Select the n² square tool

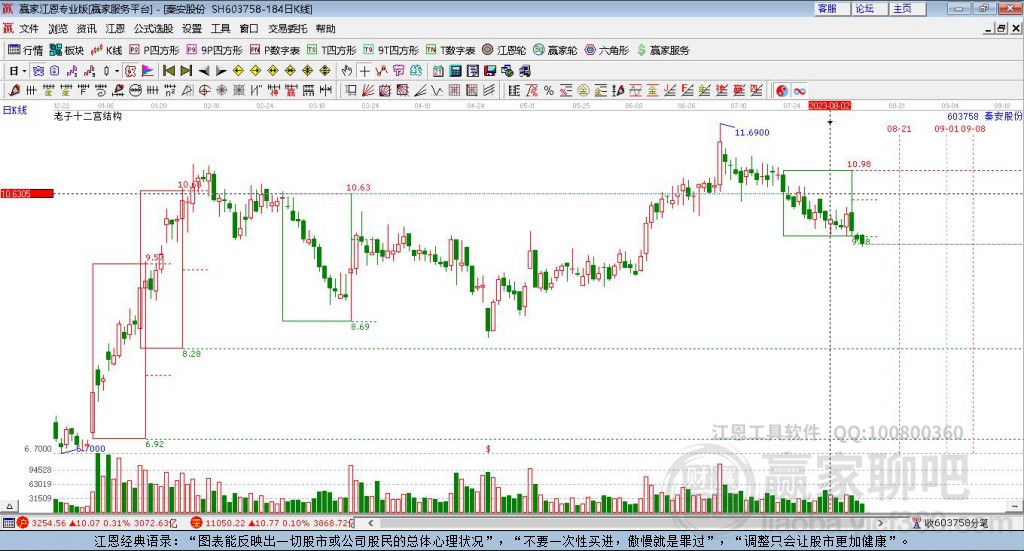coord(170,91)
